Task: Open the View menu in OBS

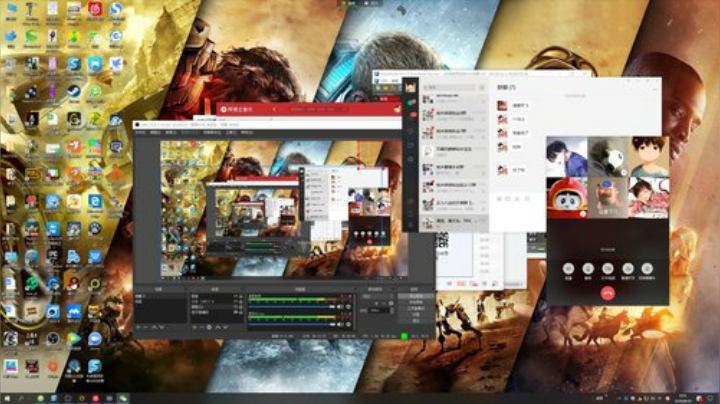Action: 171,133
